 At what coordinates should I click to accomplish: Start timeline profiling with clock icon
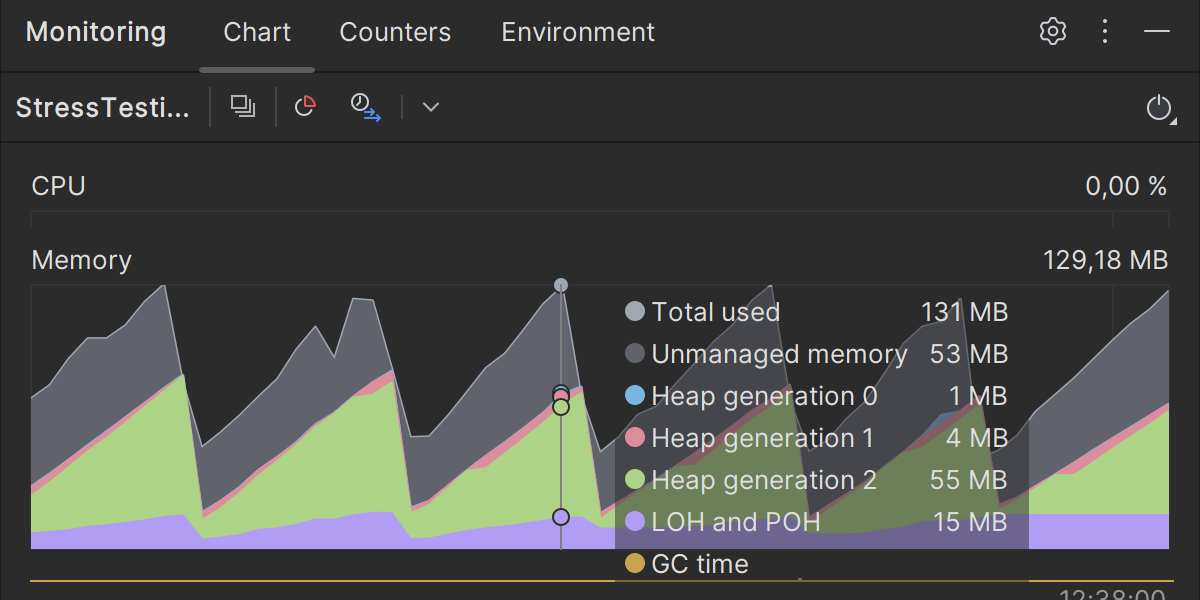pyautogui.click(x=365, y=106)
